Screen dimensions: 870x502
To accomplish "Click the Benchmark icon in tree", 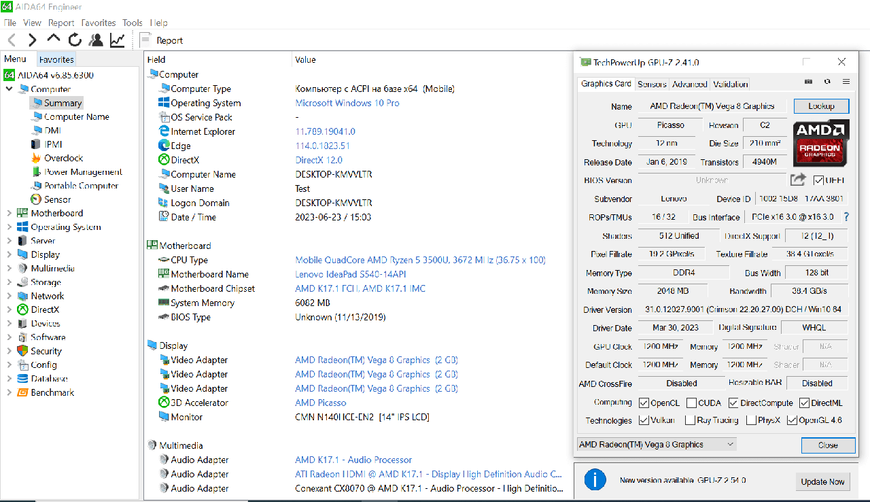I will point(22,392).
